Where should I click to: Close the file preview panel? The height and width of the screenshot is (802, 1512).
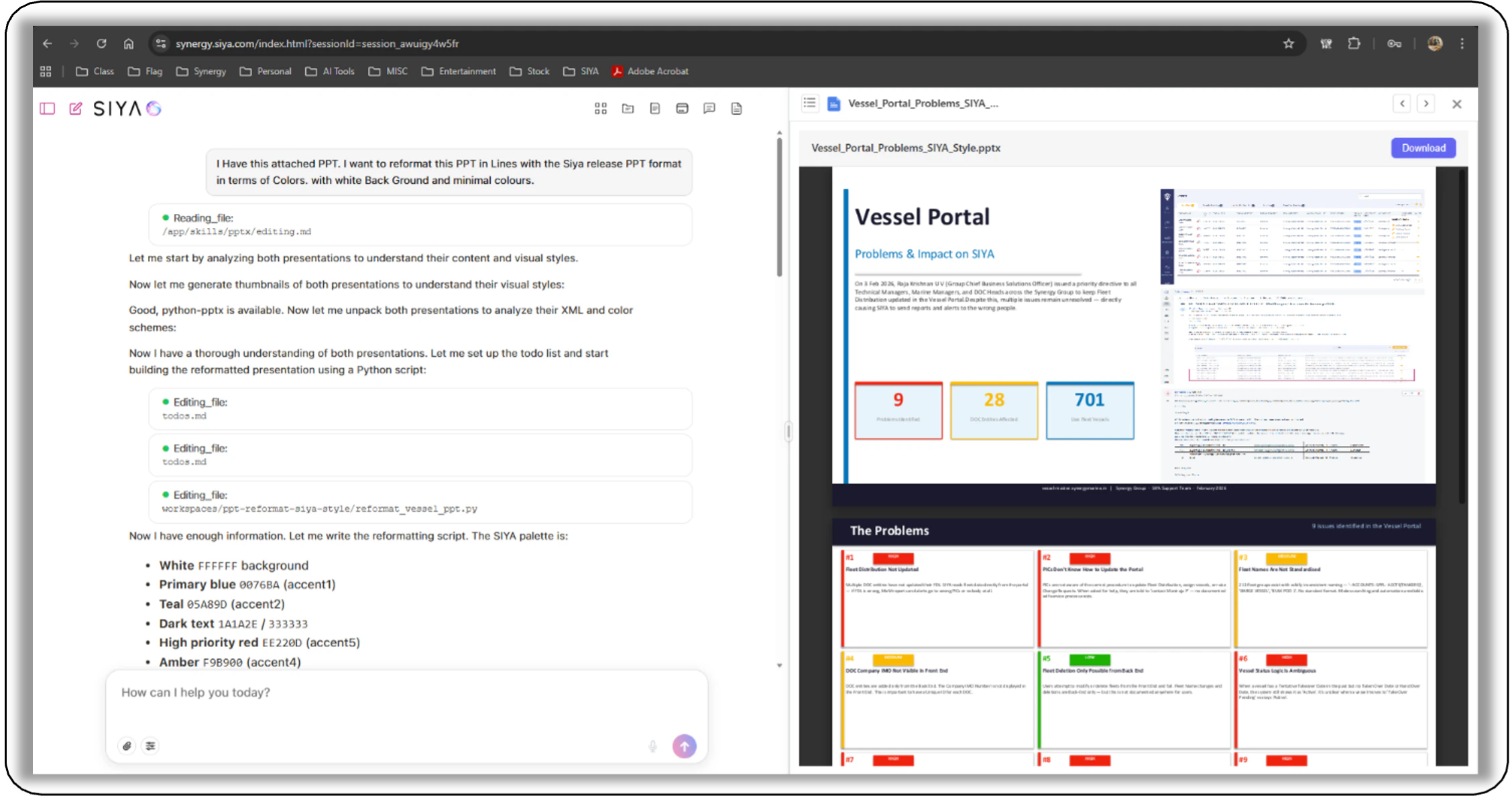[x=1456, y=104]
